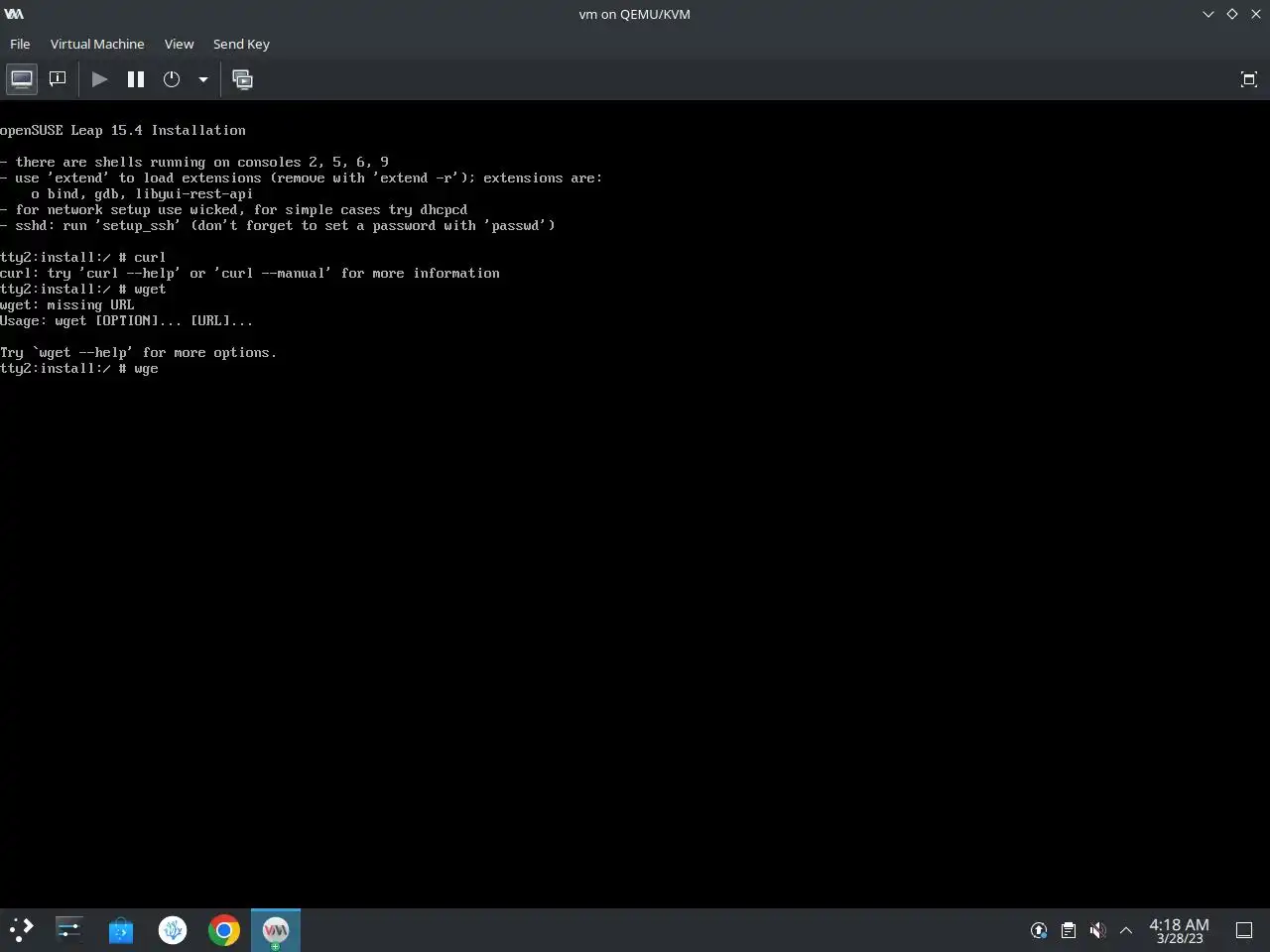The image size is (1270, 952).
Task: Close the vm on QEMU/KVM window
Action: (1256, 14)
